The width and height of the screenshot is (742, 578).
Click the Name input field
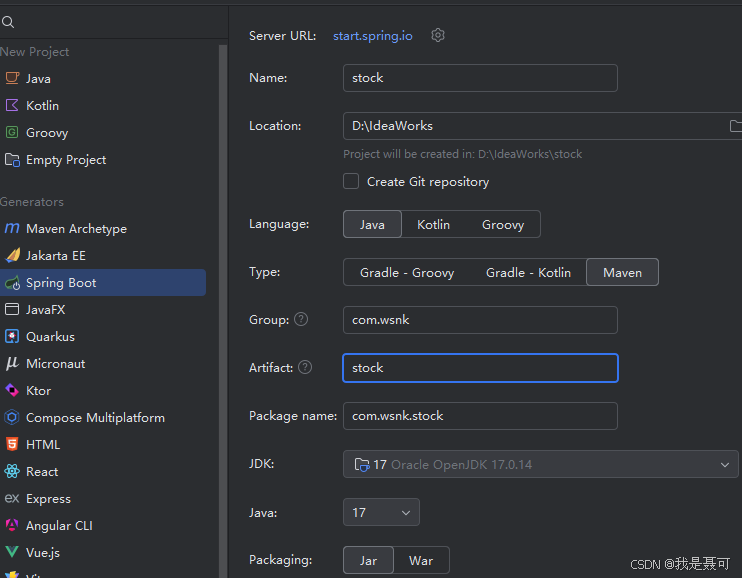click(x=480, y=78)
